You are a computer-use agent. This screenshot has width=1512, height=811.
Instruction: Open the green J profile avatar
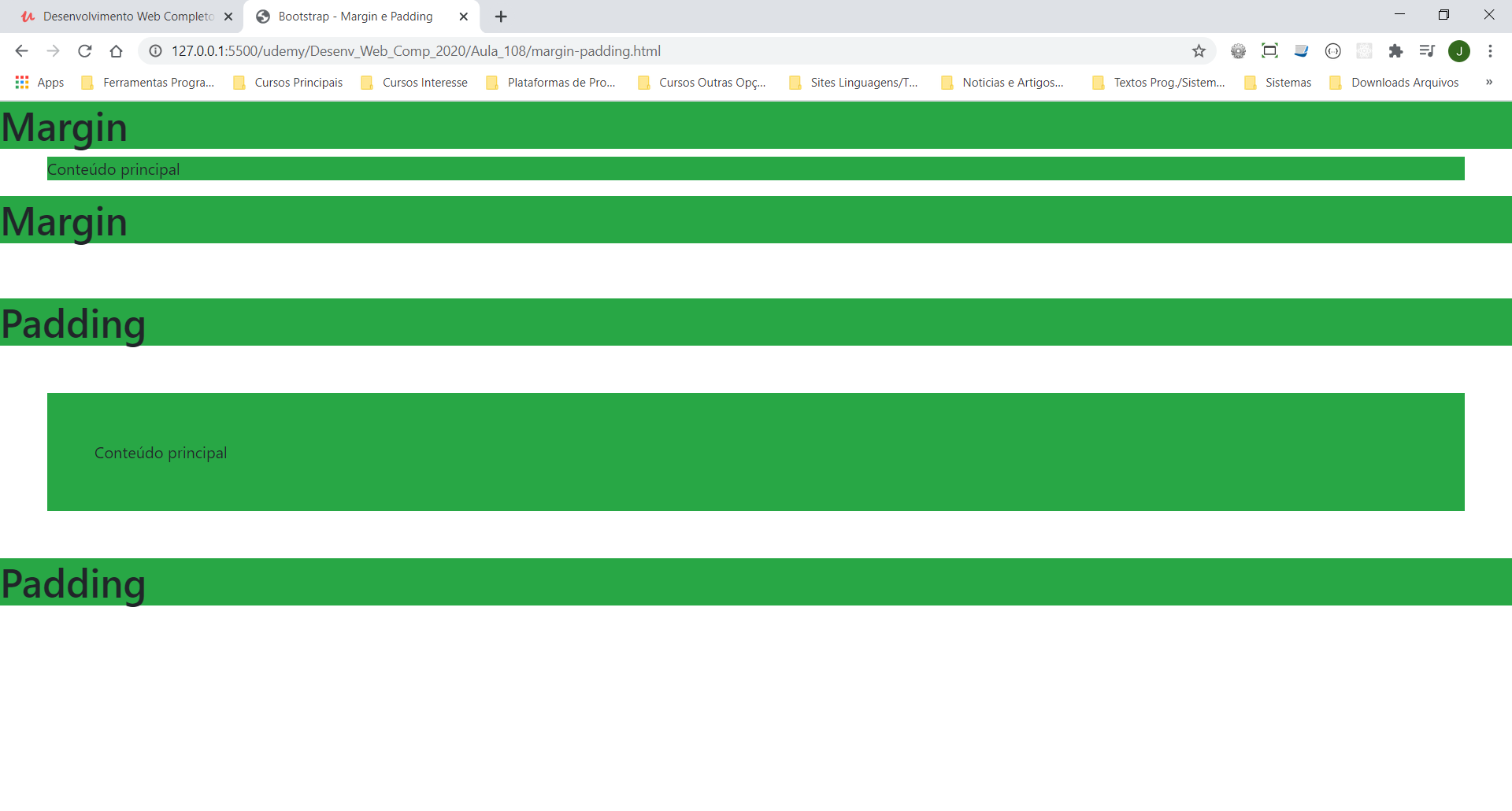(x=1459, y=51)
